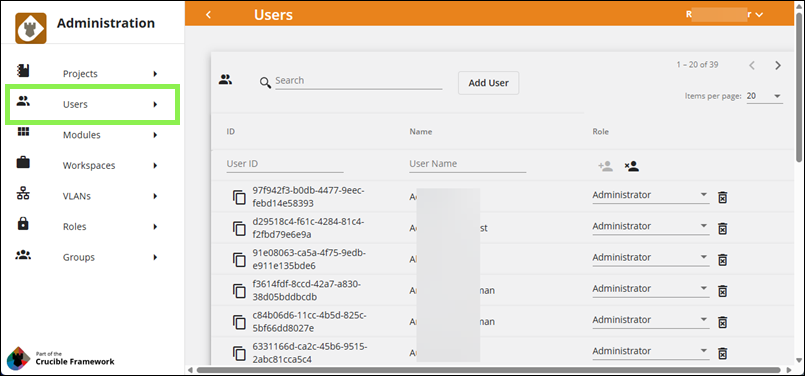Screen dimensions: 805x376
Task: Click the Projects notebook icon in sidebar
Action: pos(23,70)
